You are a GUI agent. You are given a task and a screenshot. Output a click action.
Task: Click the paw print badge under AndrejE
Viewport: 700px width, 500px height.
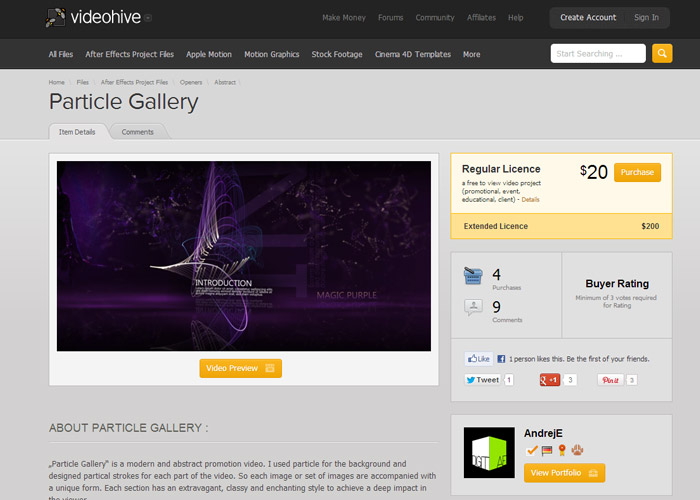tap(577, 450)
